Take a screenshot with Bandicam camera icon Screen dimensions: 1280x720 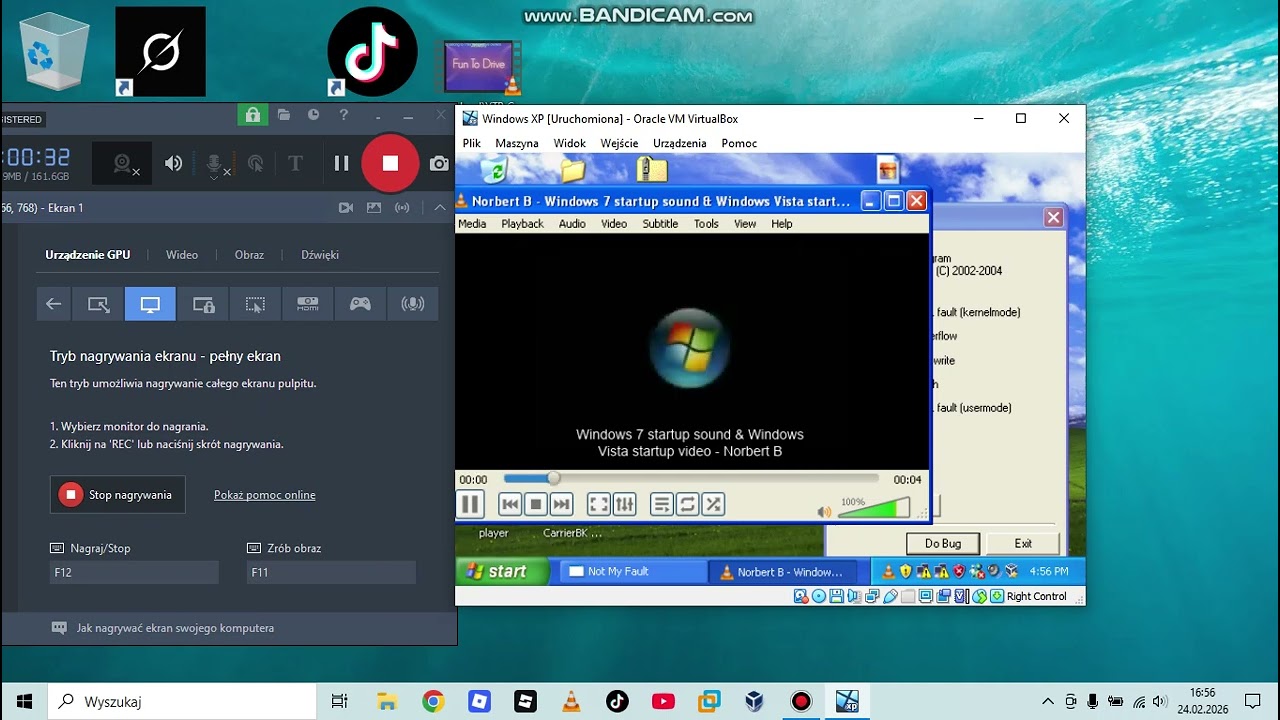tap(439, 163)
